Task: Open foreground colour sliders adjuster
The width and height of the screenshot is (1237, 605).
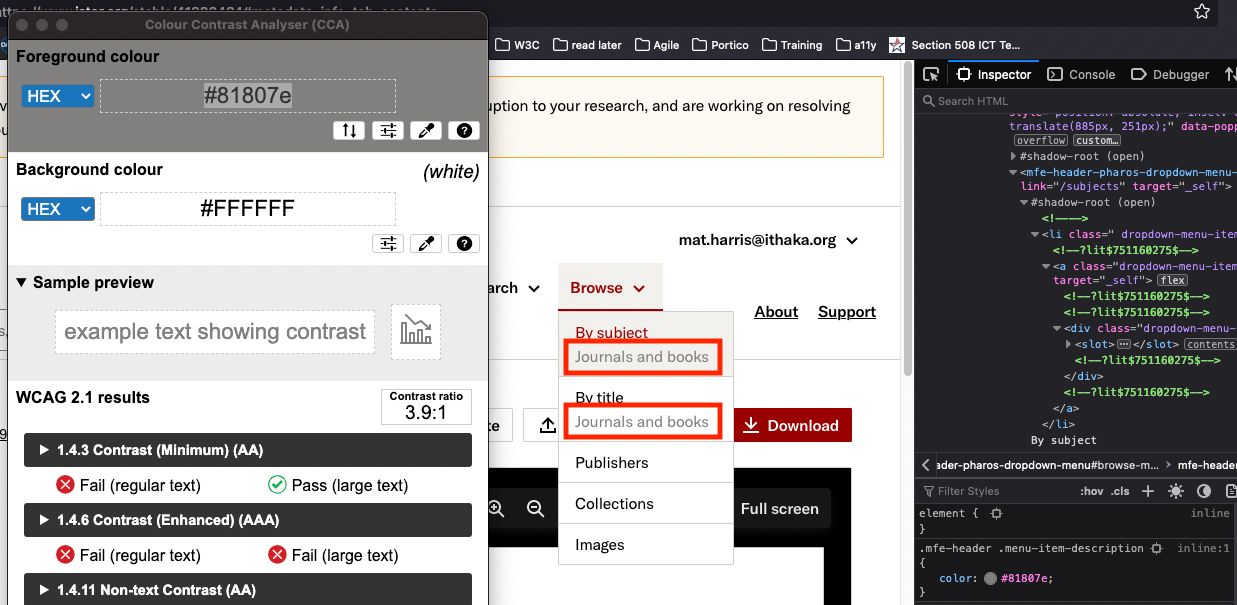Action: pos(387,130)
